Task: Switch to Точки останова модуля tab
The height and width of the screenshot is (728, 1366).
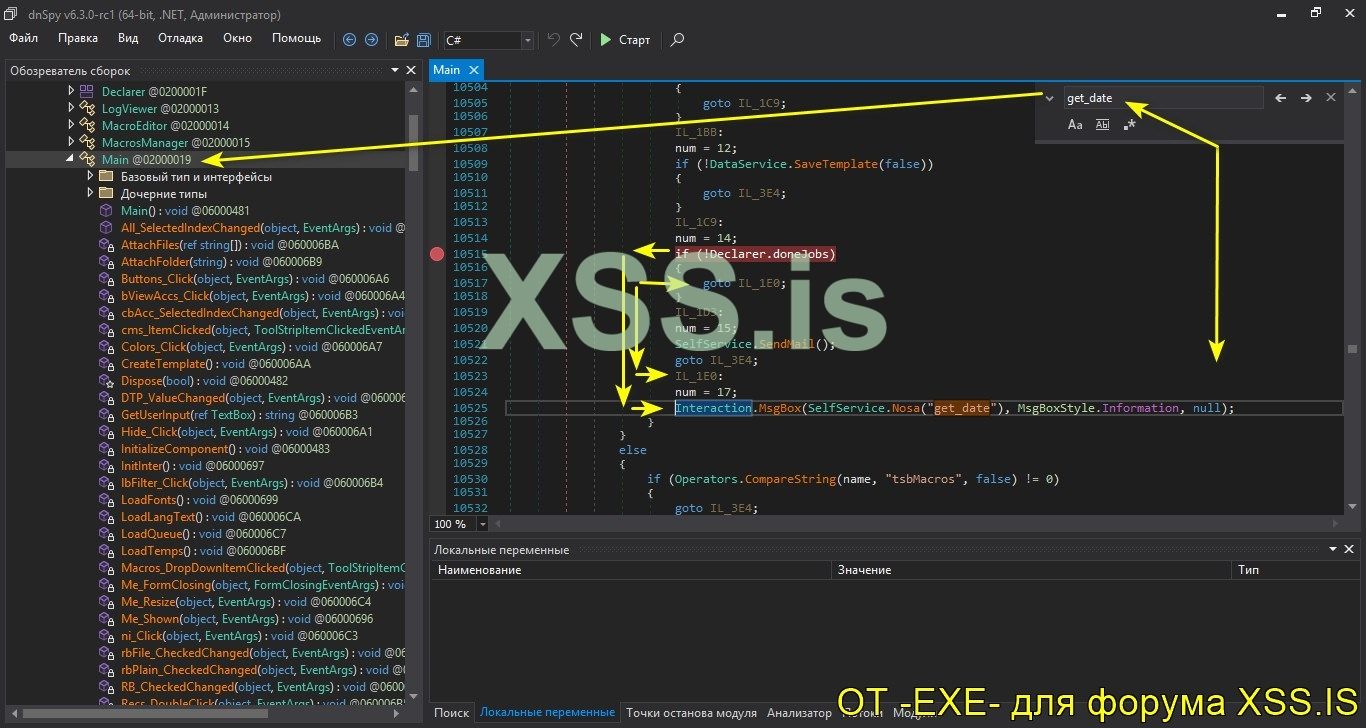Action: (x=691, y=713)
